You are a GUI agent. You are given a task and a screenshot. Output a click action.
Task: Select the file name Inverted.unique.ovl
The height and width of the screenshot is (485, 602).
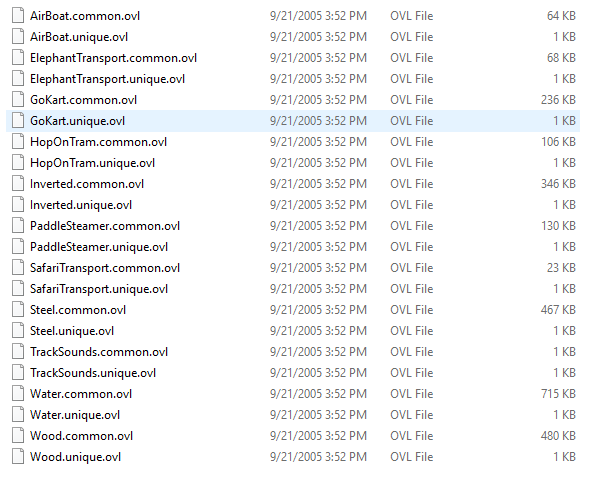click(81, 205)
